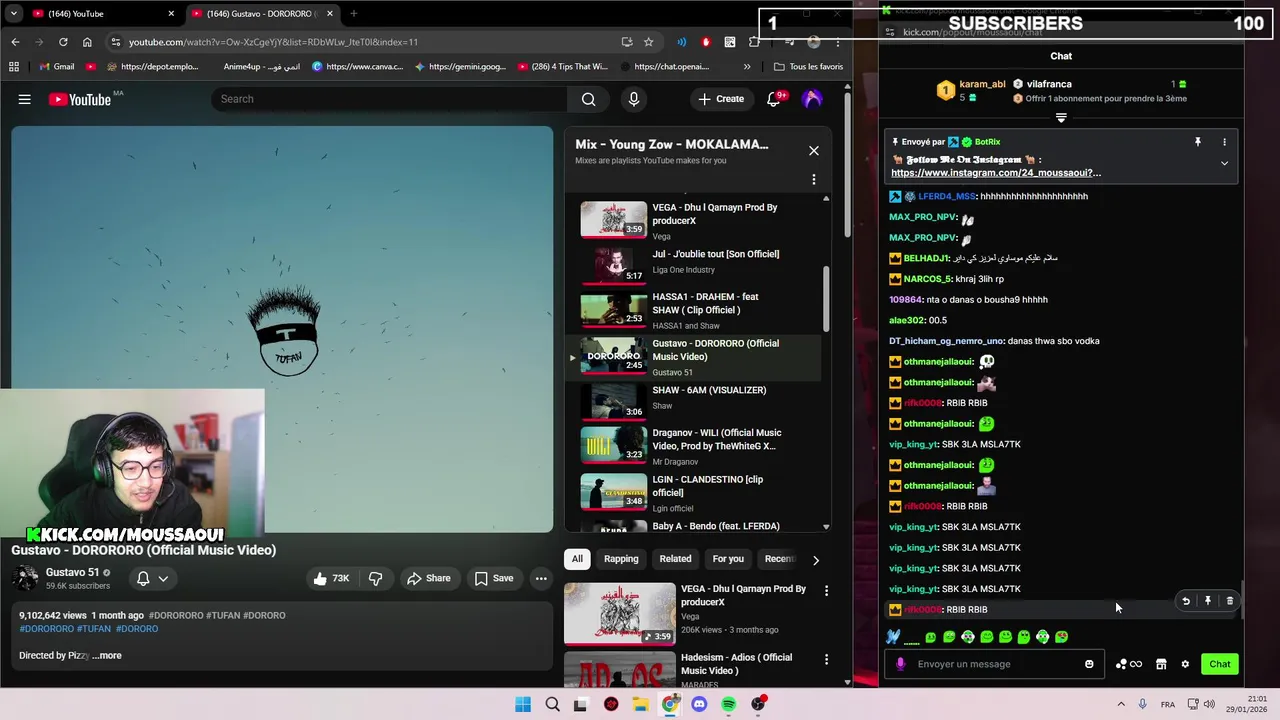Open the Chrome extensions puzzle icon
1280x720 pixels.
tap(754, 42)
